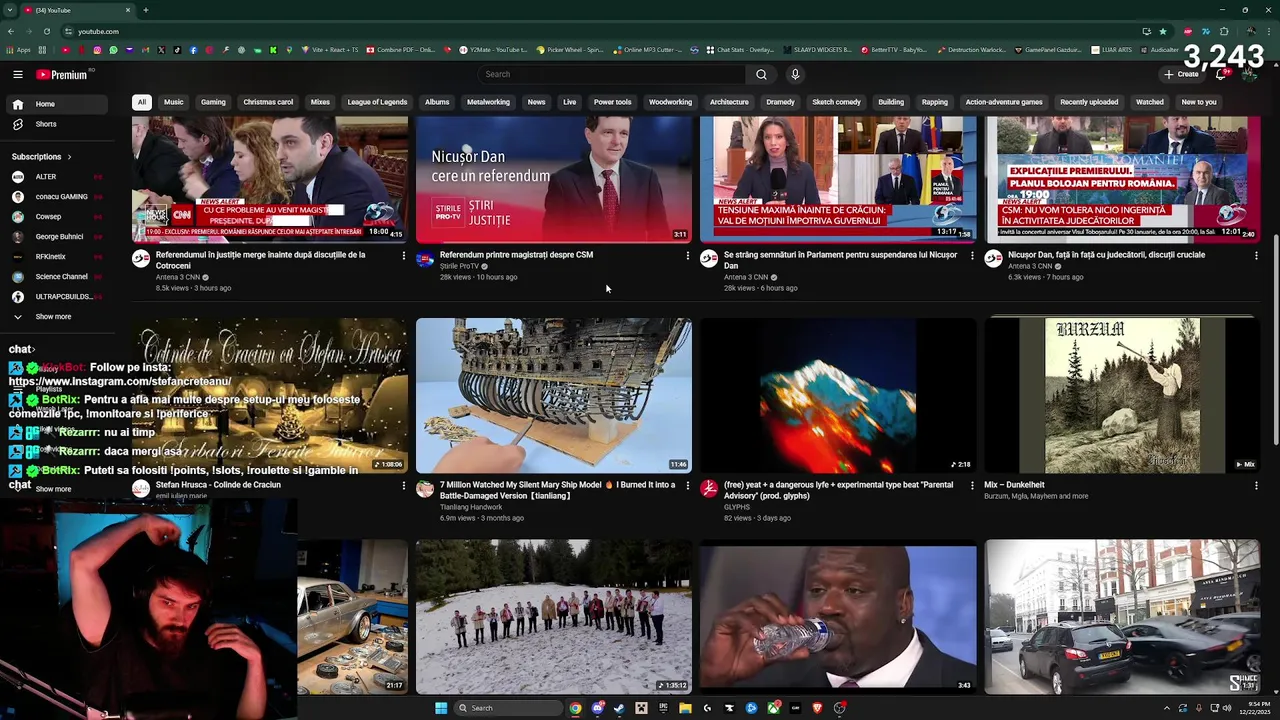Open Tianliang Handwork channel avatar
The image size is (1280, 720).
[x=425, y=489]
